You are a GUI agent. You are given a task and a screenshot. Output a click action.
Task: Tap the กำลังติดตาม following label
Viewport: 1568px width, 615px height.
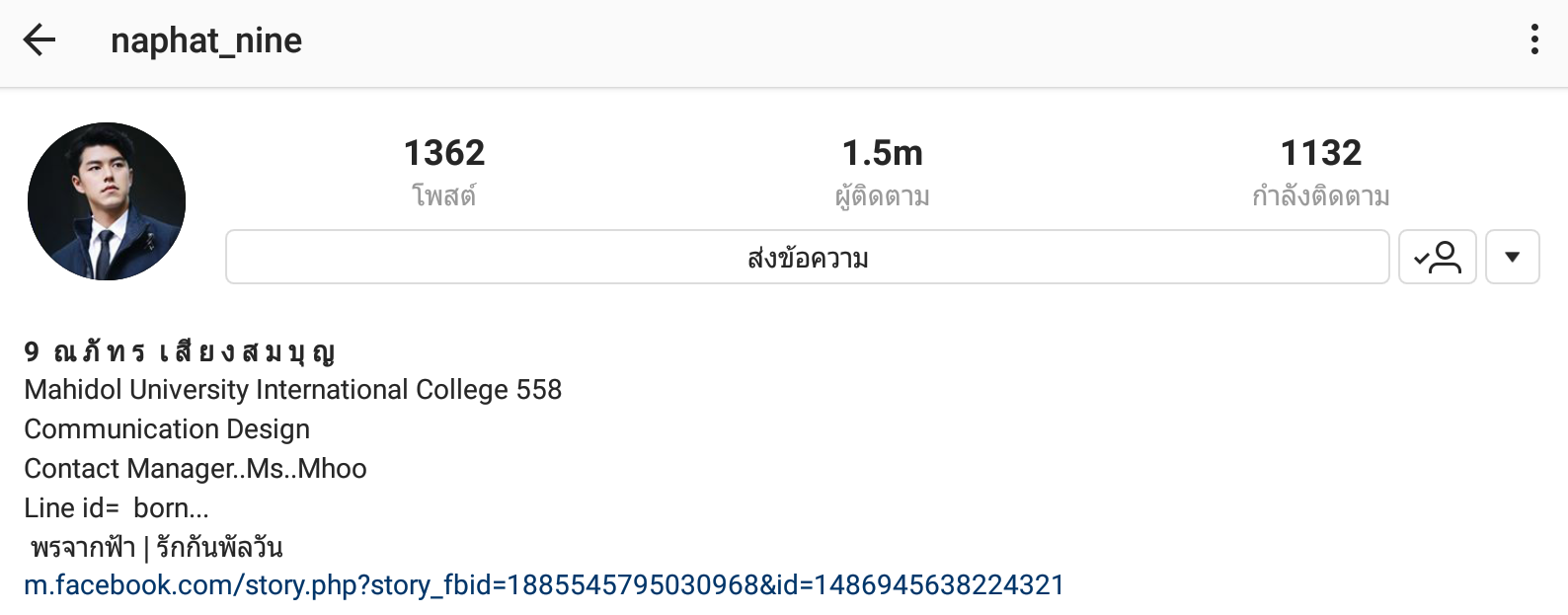(1321, 195)
